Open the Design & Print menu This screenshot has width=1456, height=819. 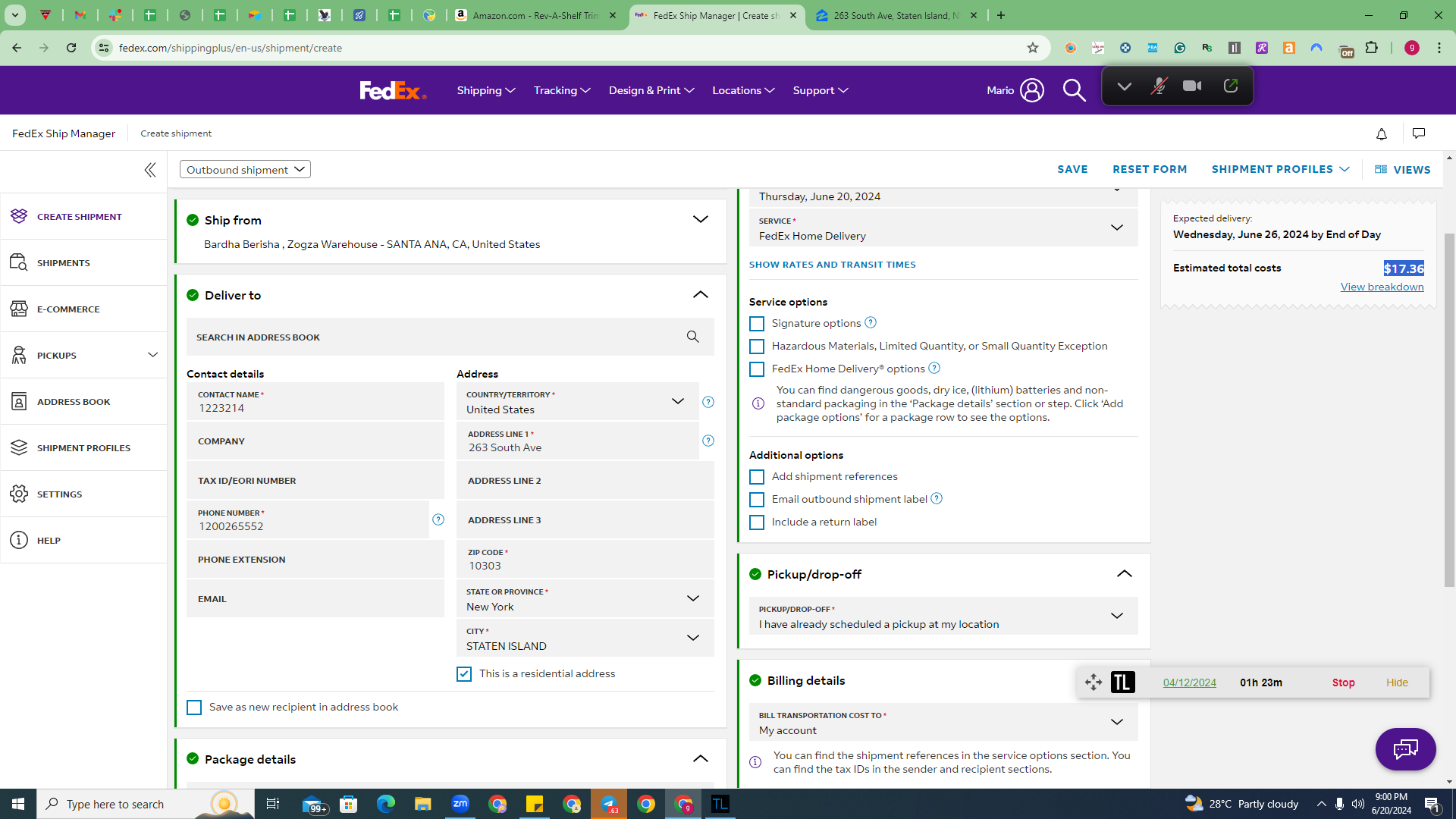click(x=651, y=90)
